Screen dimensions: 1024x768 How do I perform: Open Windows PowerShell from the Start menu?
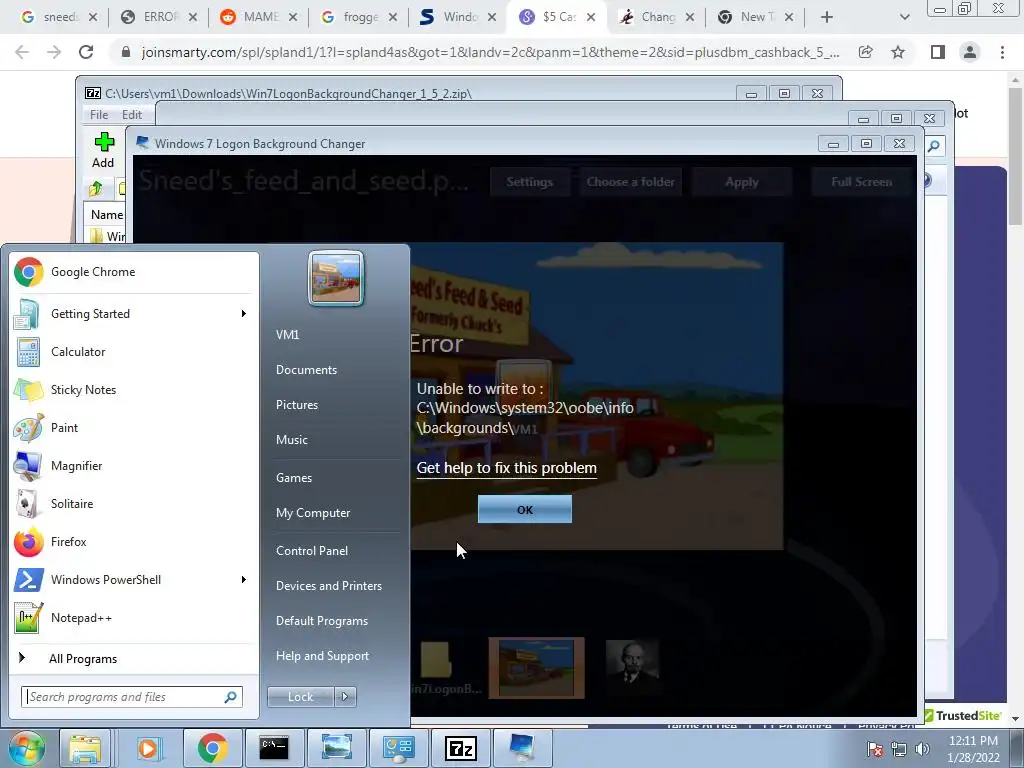(134, 580)
